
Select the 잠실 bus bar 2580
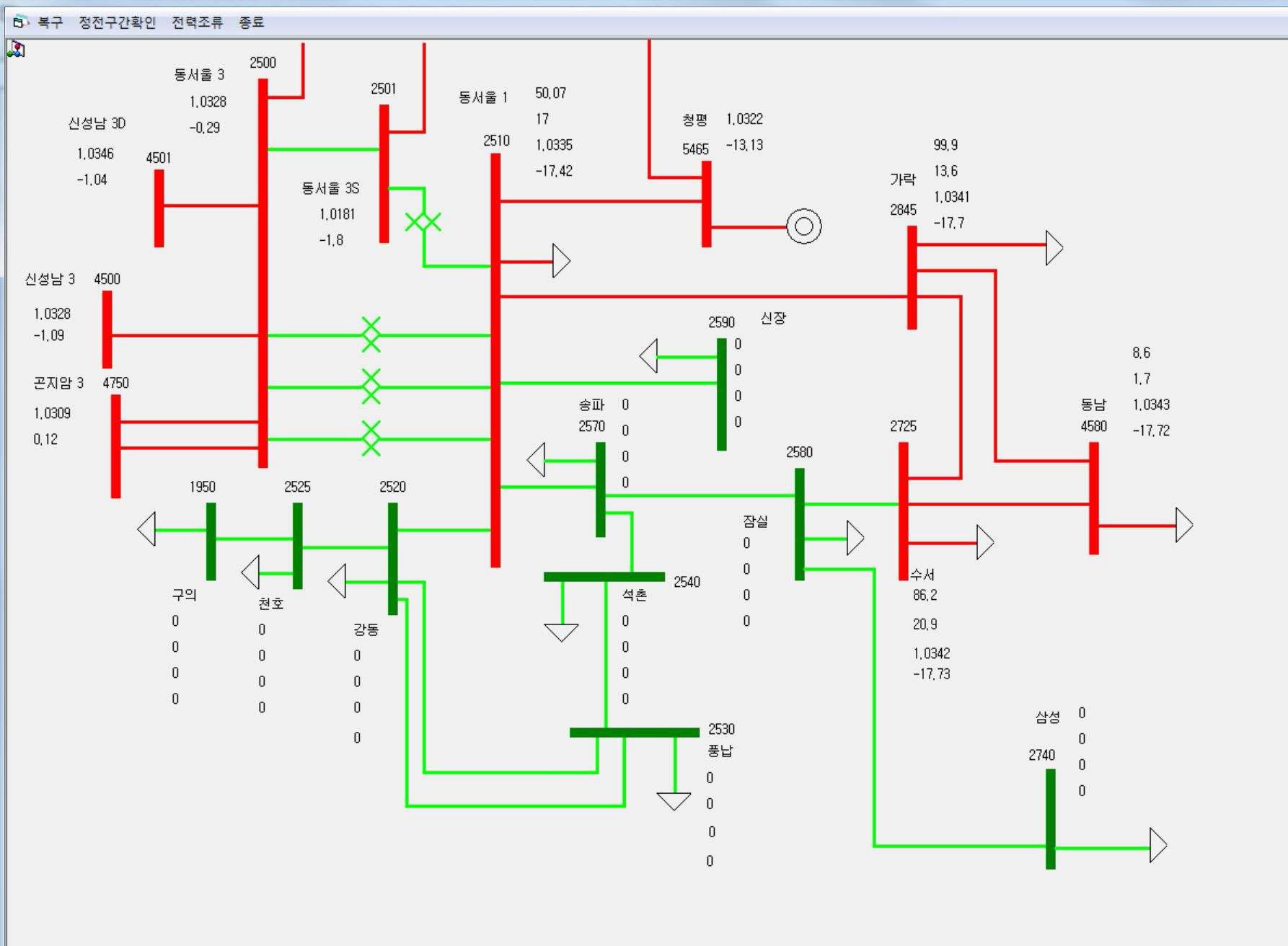(x=799, y=524)
